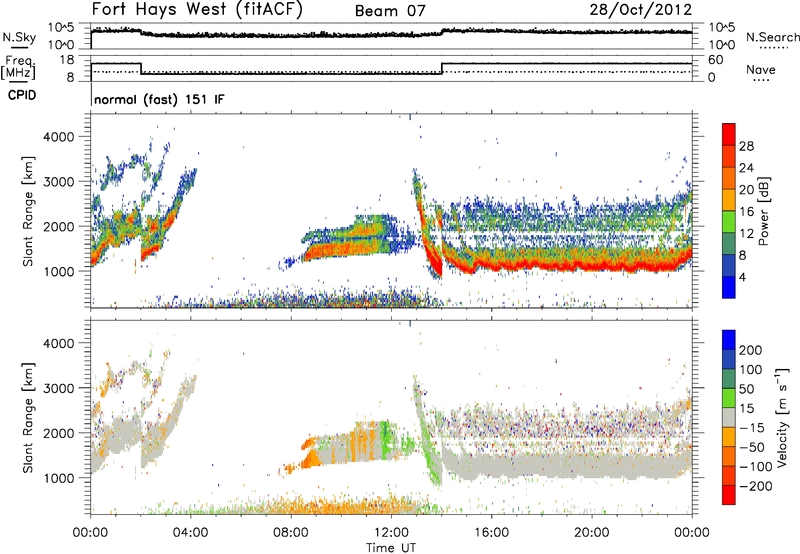Click the 'N.Sky' legend label
Image resolution: width=800 pixels, height=554 pixels.
(19, 37)
